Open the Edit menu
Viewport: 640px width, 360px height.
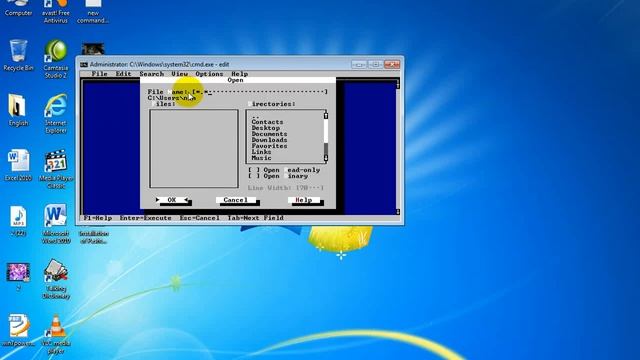[x=123, y=74]
